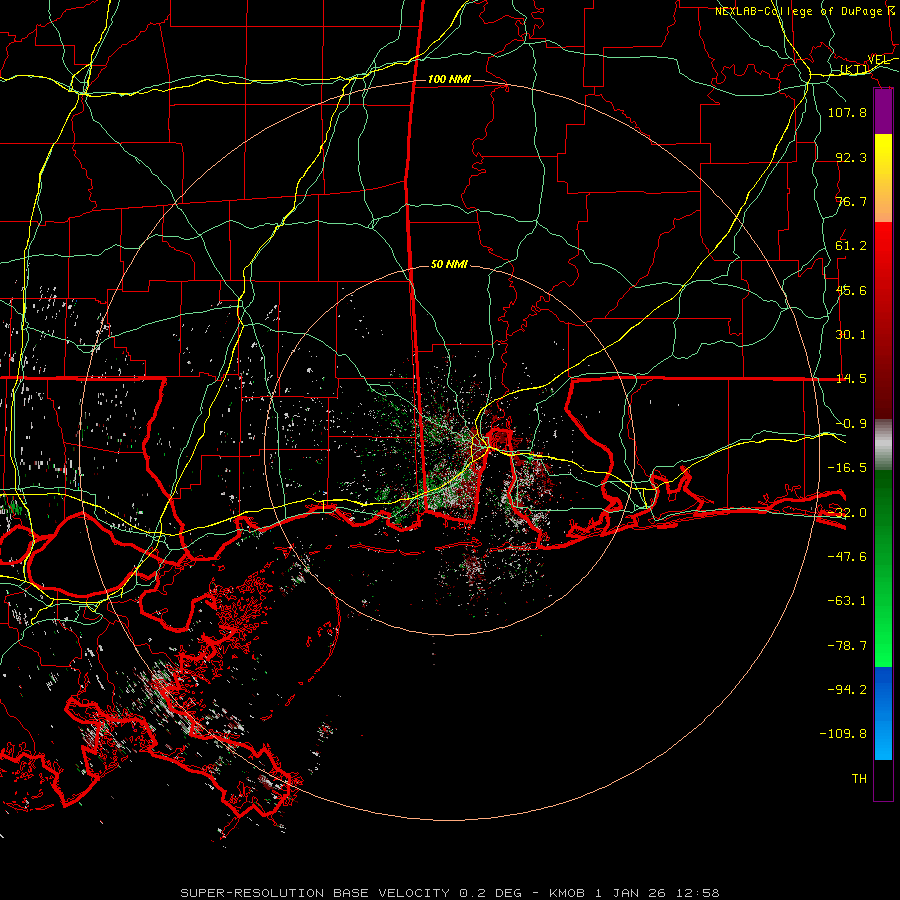Select the 45.6 velocity scale value
This screenshot has width=900, height=900.
[x=851, y=290]
